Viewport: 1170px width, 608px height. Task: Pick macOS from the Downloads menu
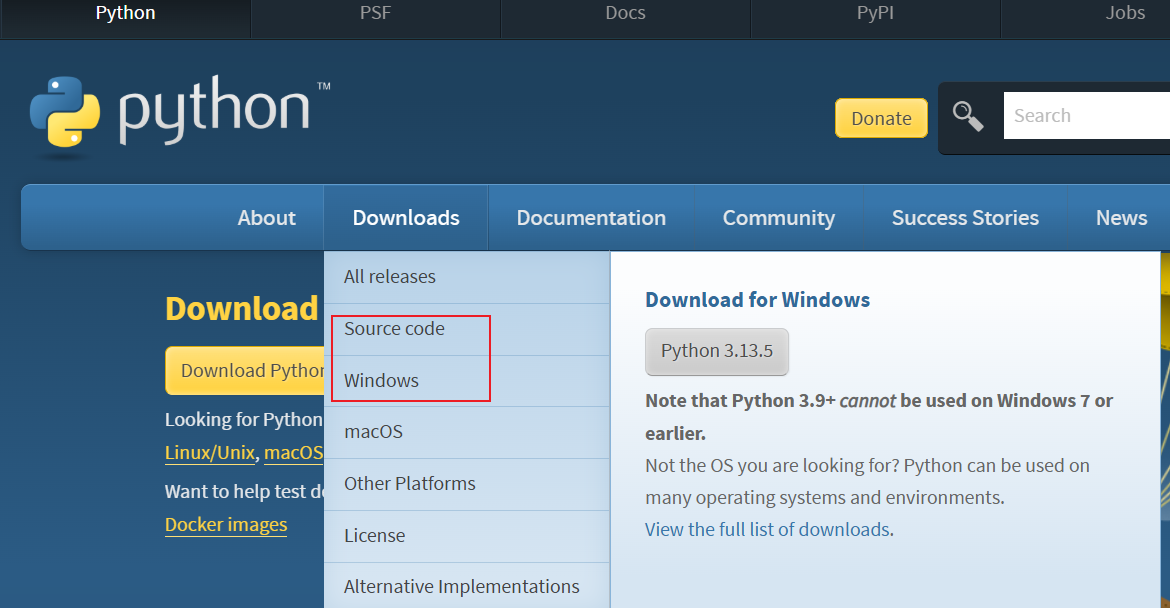(x=373, y=432)
